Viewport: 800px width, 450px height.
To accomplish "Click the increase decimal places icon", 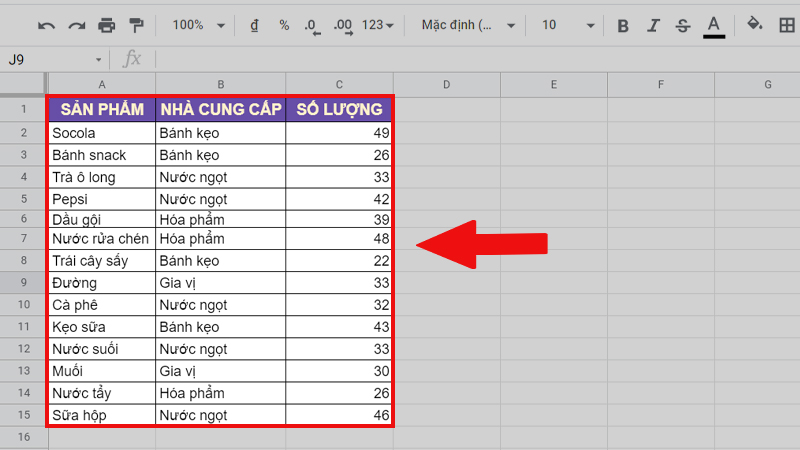I will point(343,25).
